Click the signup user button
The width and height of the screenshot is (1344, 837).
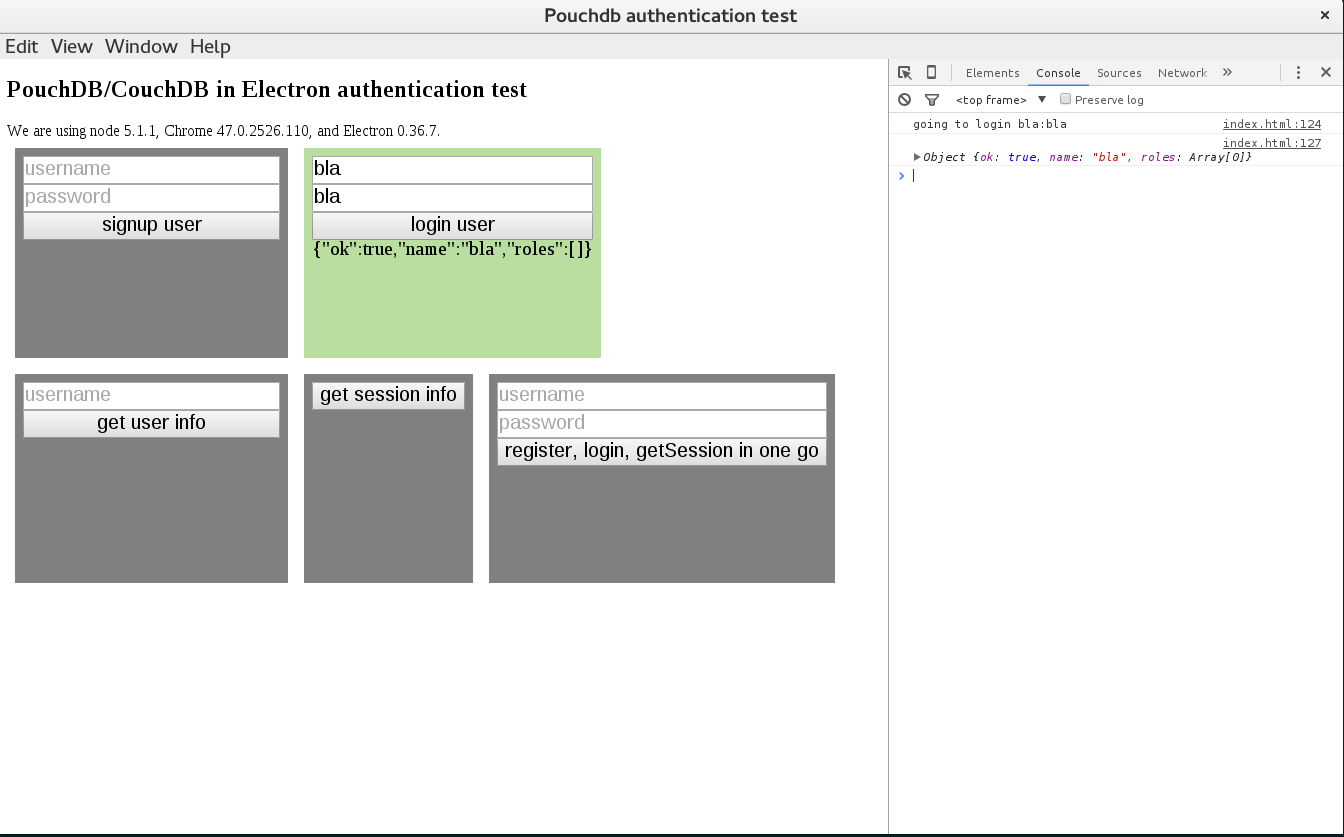pyautogui.click(x=152, y=225)
